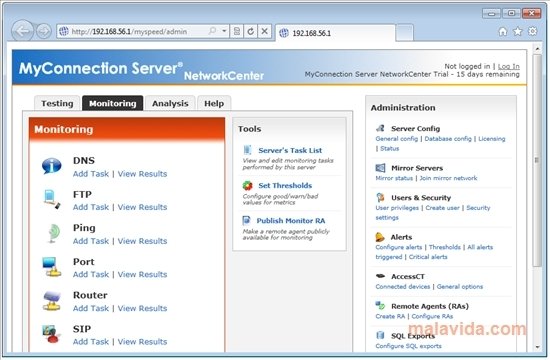This screenshot has width=550, height=360.
Task: Click the Remote Agents icon
Action: point(380,306)
